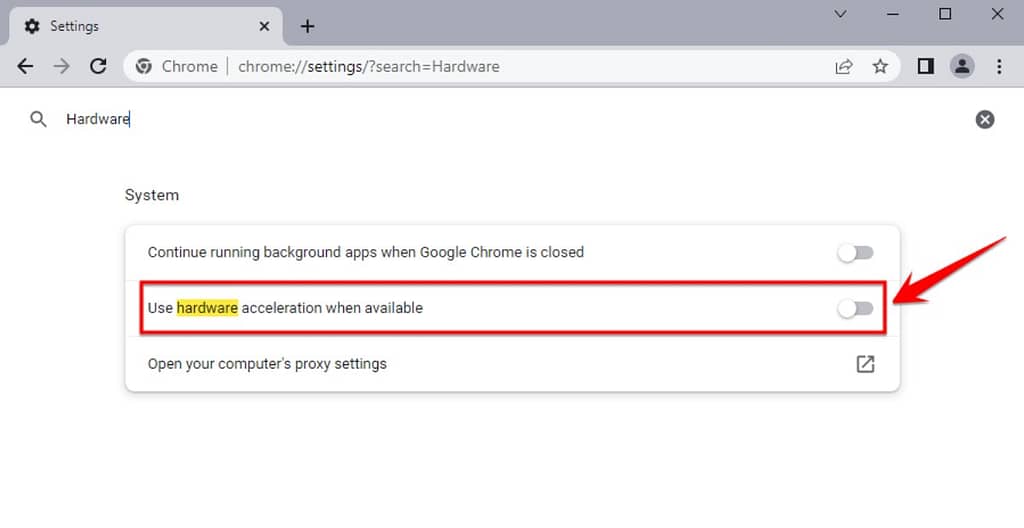Bookmark this page with the star icon
This screenshot has height=528, width=1024.
click(x=880, y=66)
